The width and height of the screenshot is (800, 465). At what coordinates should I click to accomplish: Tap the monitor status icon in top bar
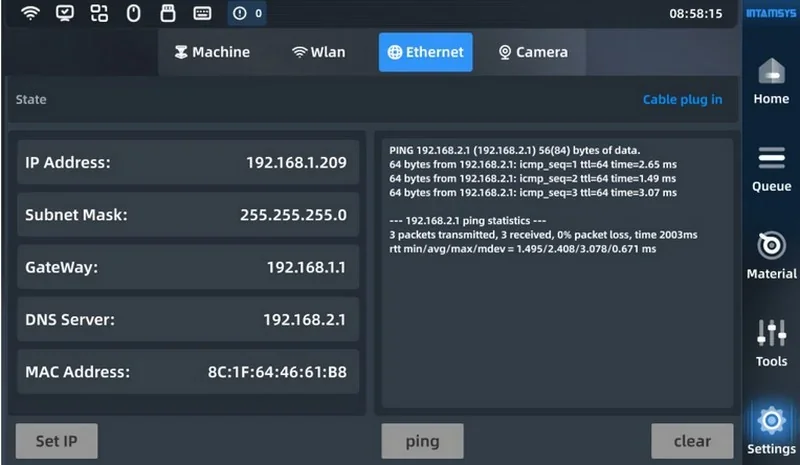click(65, 13)
